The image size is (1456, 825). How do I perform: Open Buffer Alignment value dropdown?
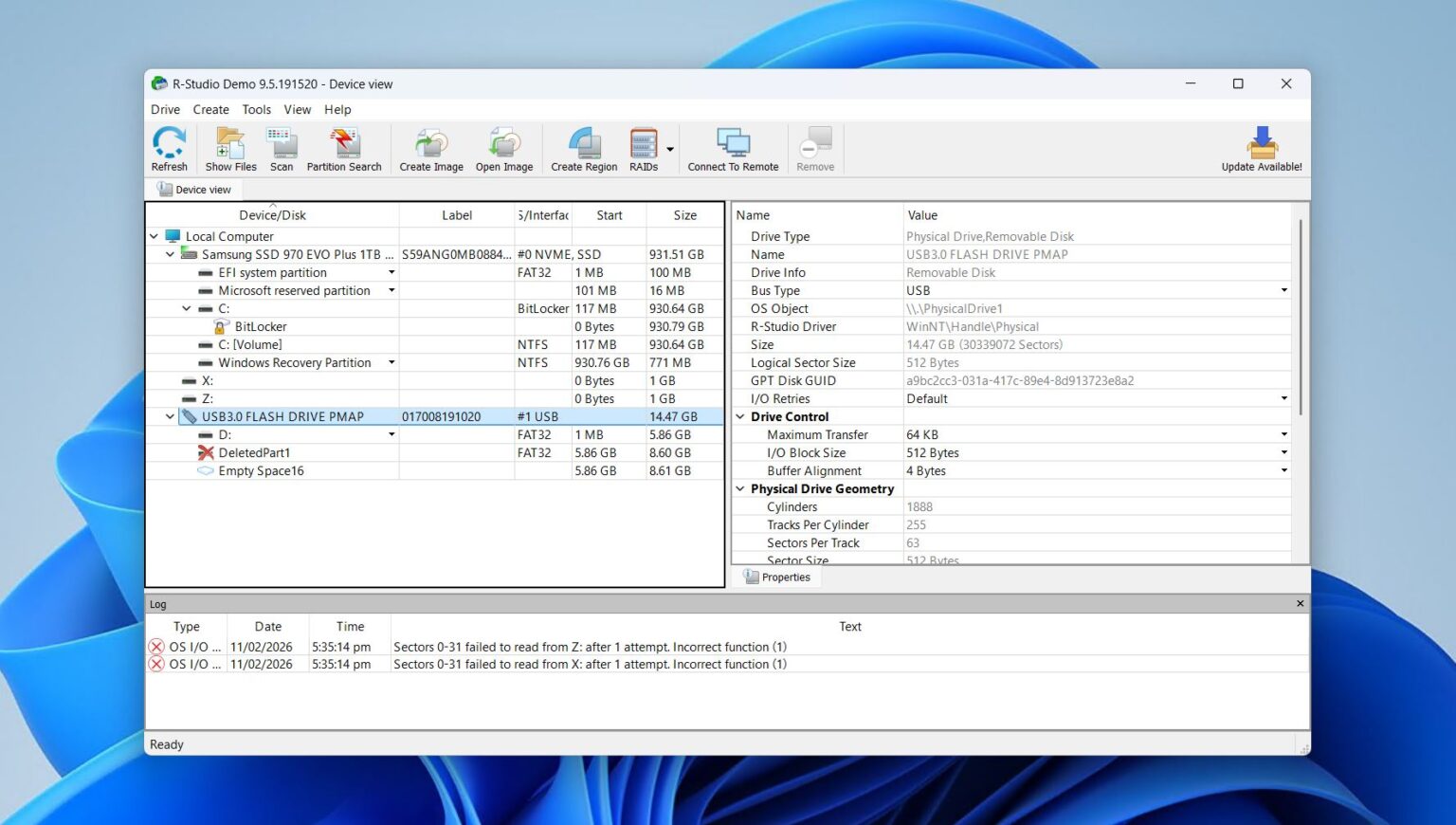(x=1284, y=470)
